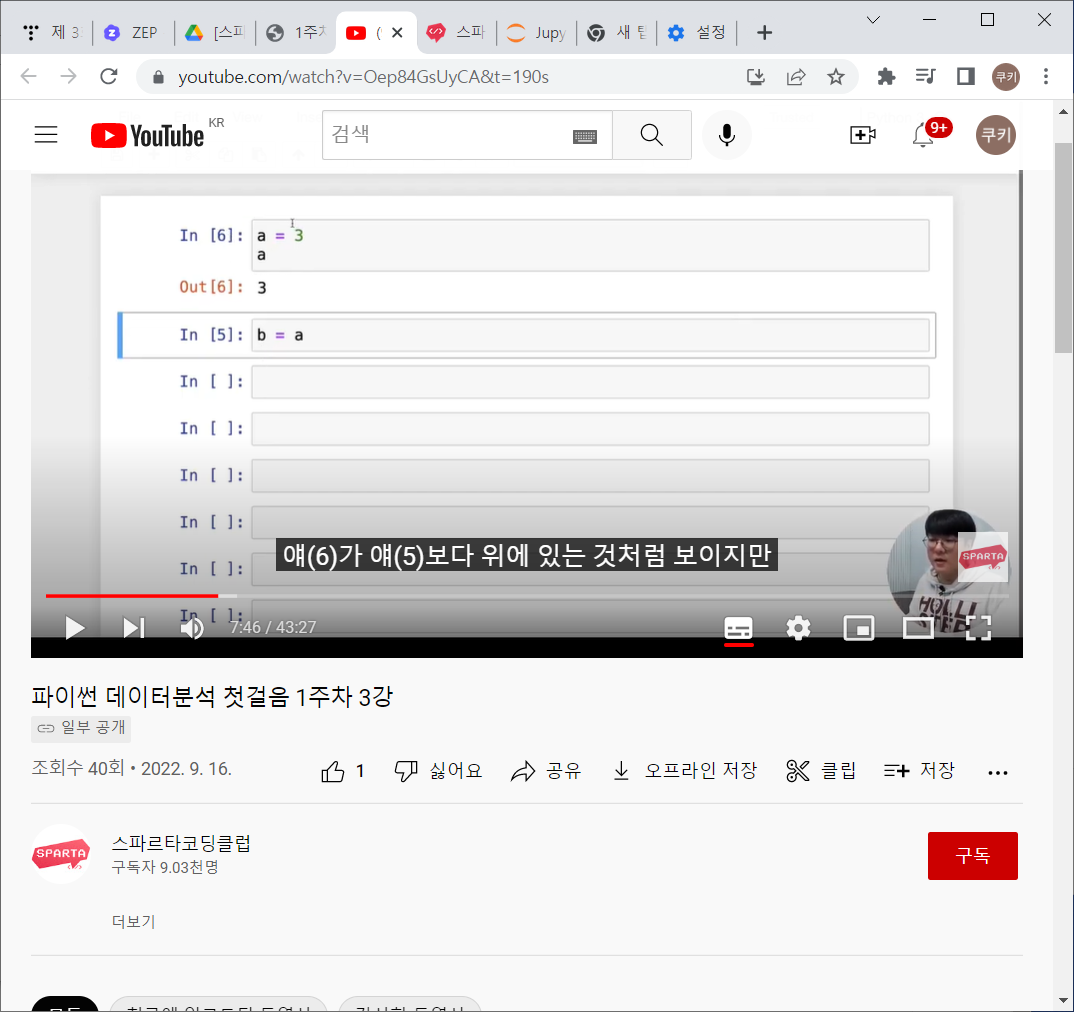Toggle subtitles on the player
Screen dimensions: 1074x1012
738,628
